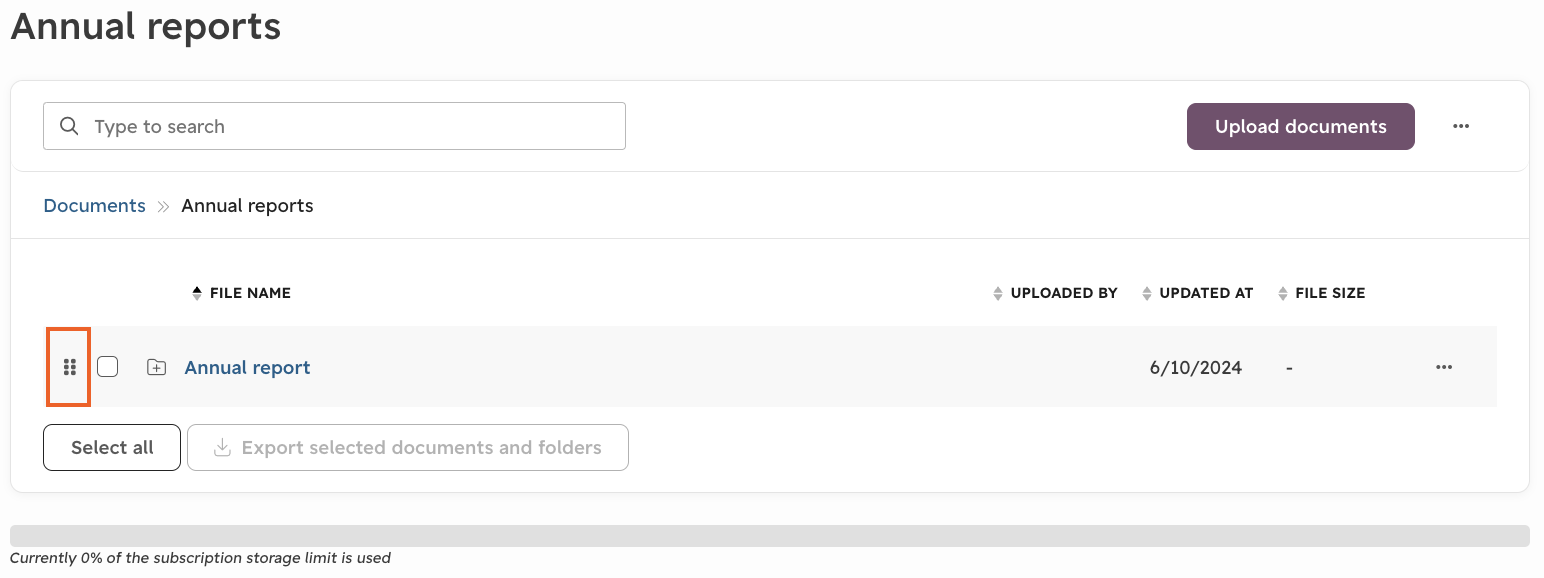Go to the Documents breadcrumb
The width and height of the screenshot is (1544, 578).
click(94, 205)
